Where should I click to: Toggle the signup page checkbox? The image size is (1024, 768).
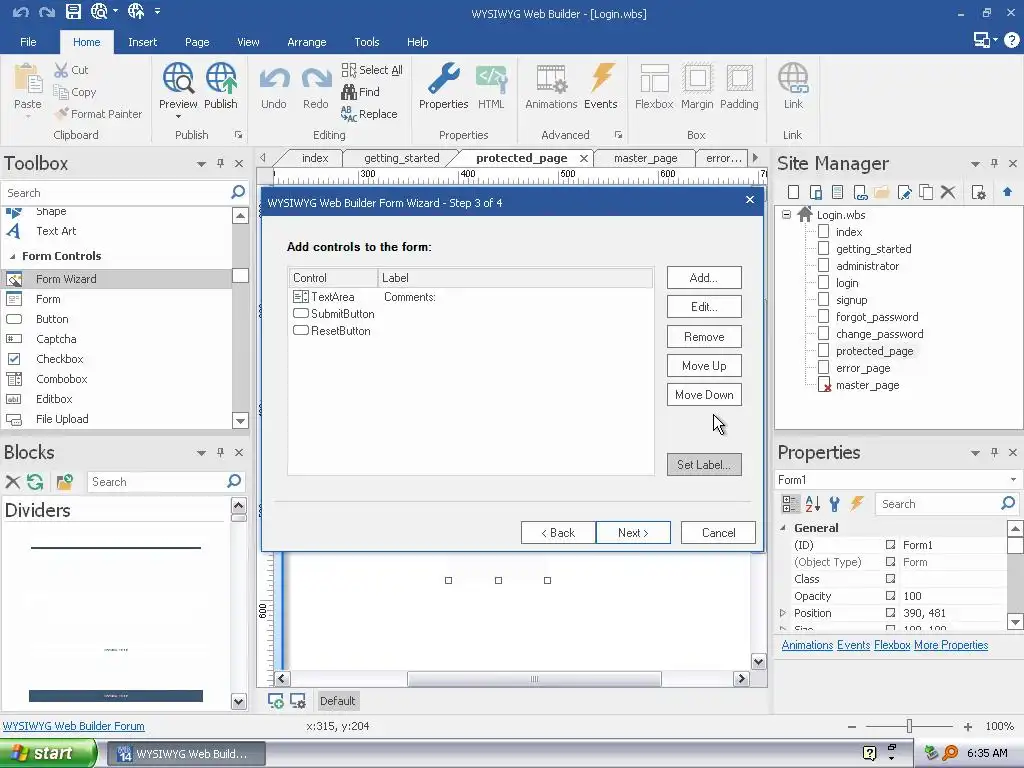[x=824, y=300]
